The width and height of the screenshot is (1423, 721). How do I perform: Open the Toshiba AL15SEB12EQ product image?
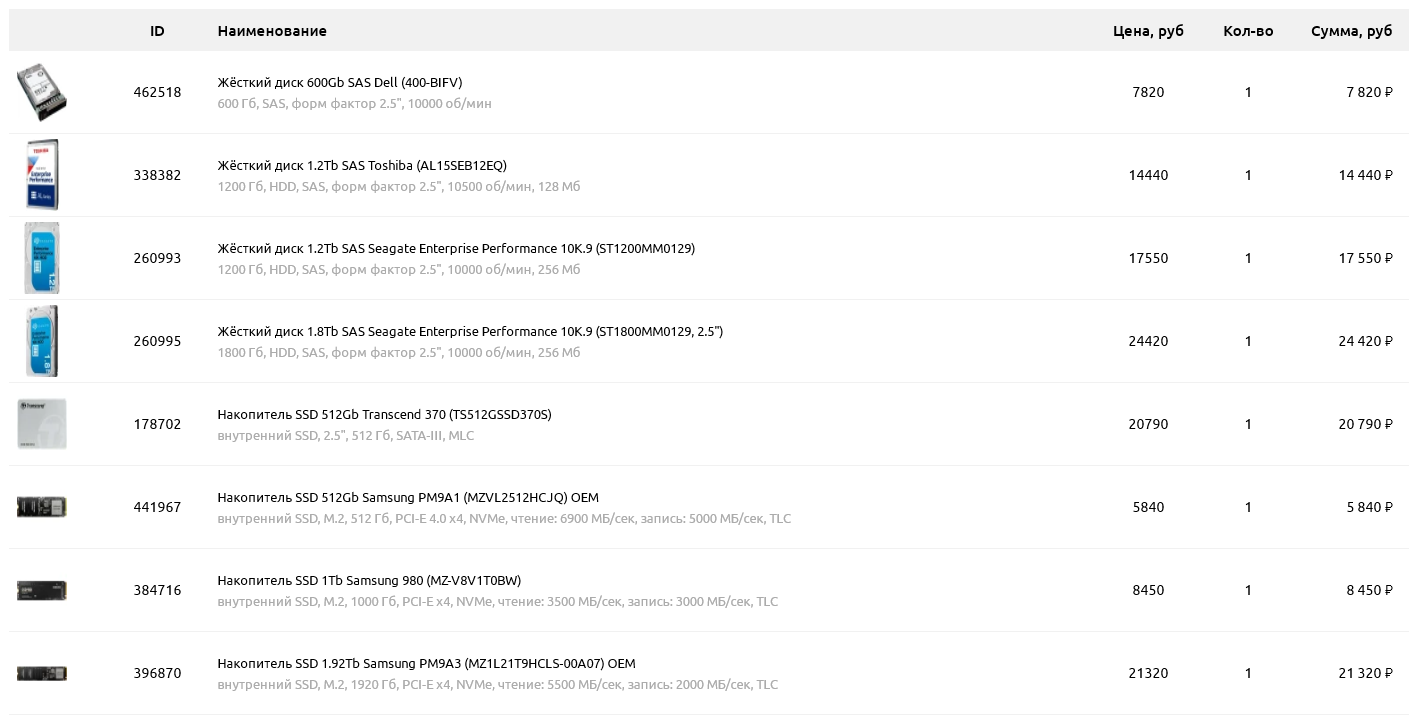pos(42,175)
